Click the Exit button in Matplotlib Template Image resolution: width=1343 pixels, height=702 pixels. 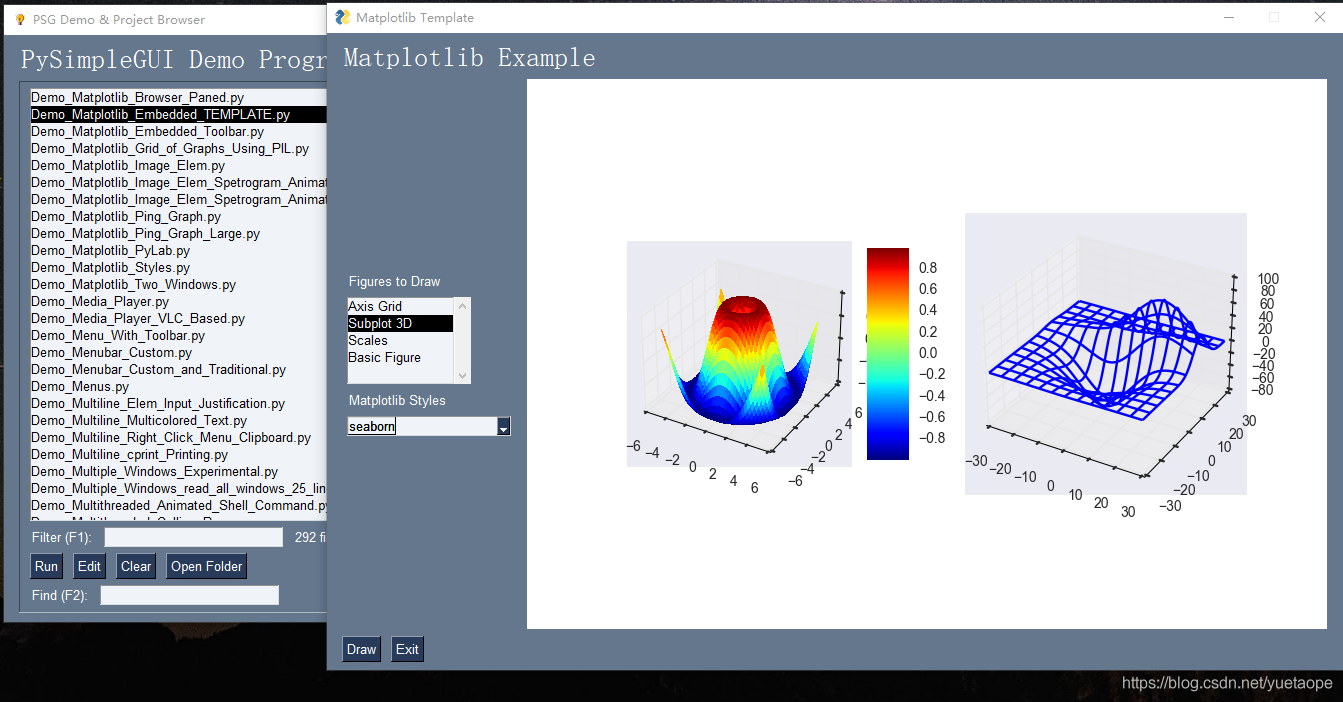[407, 649]
